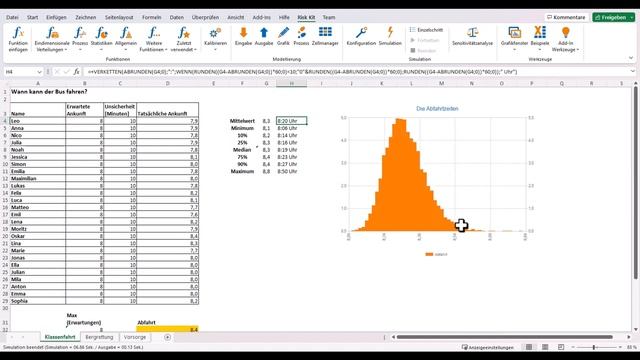Select cell H4 showing 8:20 Uhr
This screenshot has width=640, height=360.
pos(291,121)
